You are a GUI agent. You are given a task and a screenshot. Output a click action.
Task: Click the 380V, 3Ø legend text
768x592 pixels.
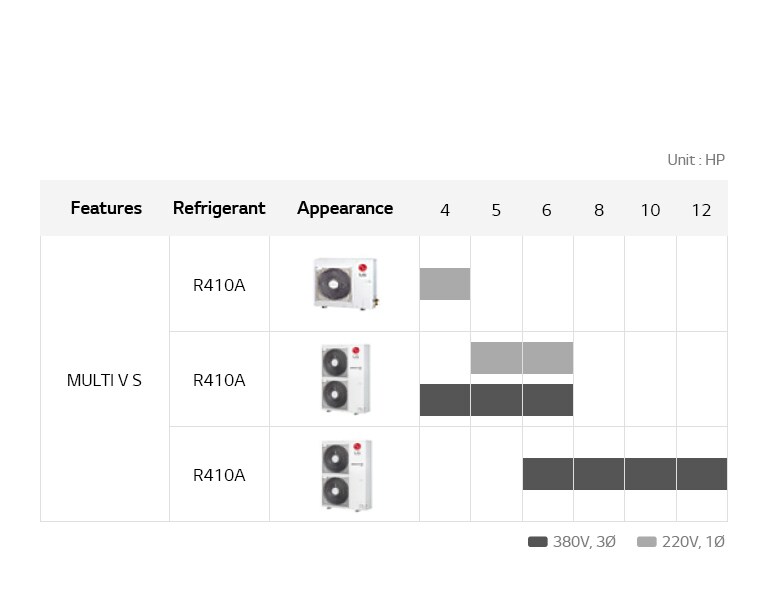coord(584,542)
